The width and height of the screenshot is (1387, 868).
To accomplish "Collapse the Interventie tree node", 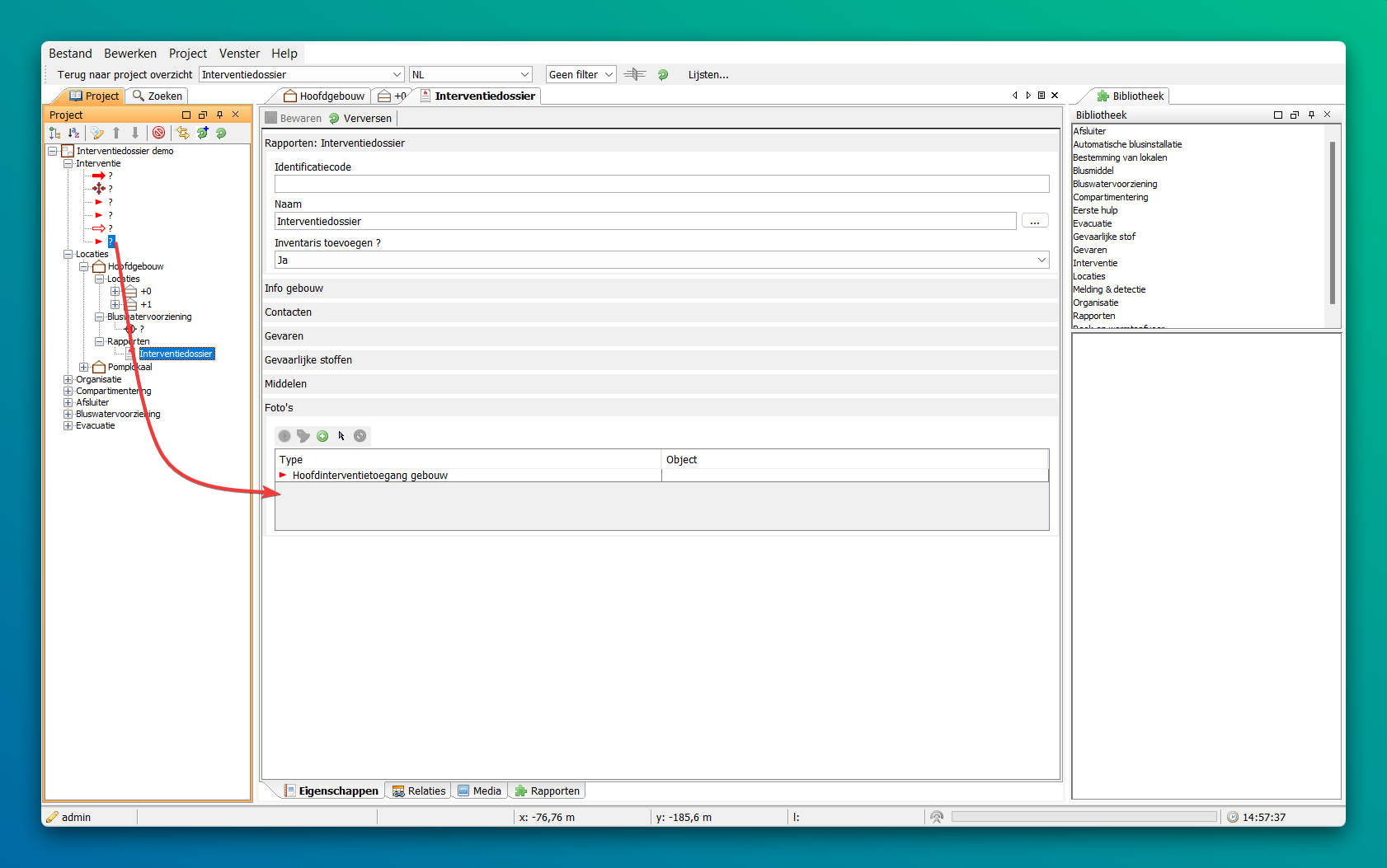I will pos(68,163).
